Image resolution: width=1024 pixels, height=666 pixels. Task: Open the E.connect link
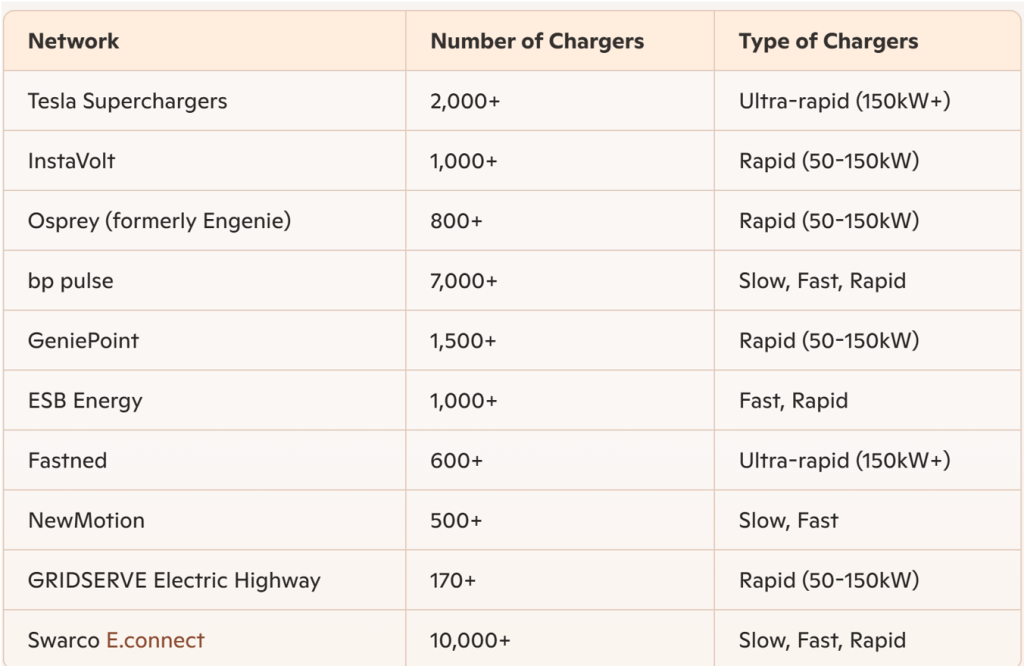tap(155, 640)
